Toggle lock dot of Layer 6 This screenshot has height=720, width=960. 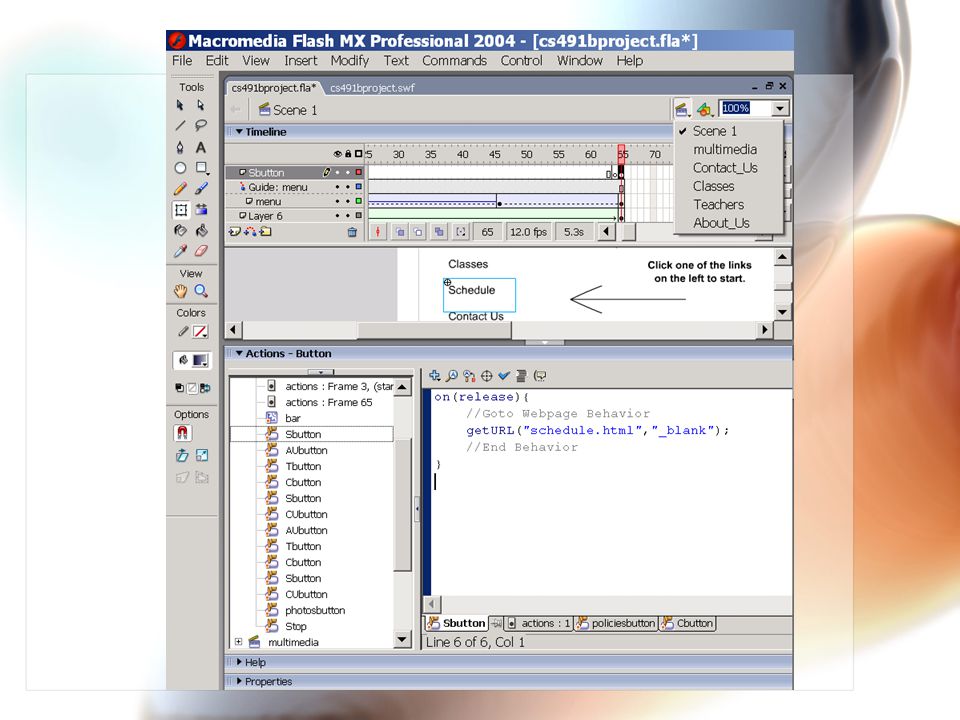(x=348, y=216)
